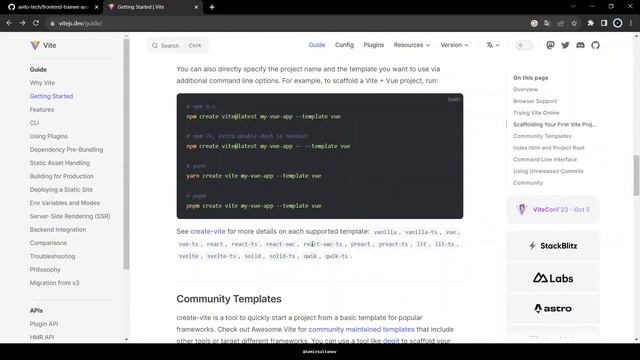Open the language translation dropdown
The image size is (640, 360).
493,45
